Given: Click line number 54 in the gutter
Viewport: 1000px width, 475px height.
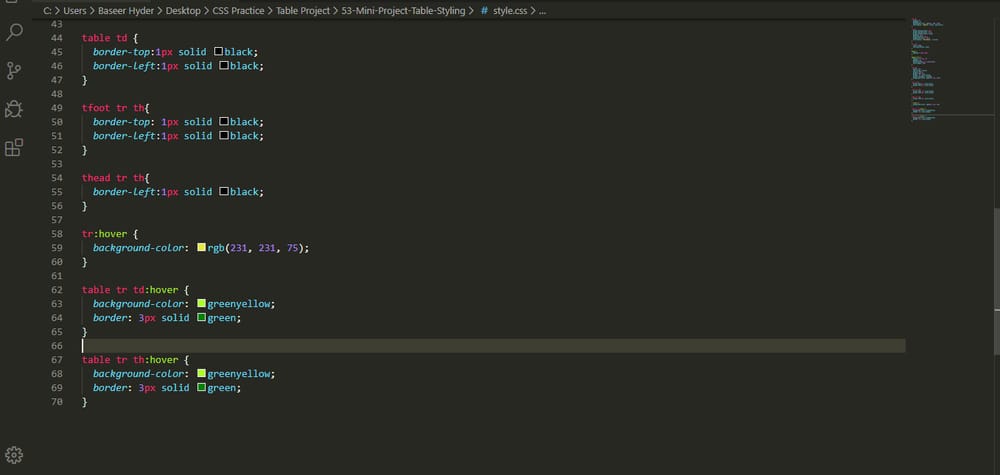Looking at the screenshot, I should click(x=57, y=177).
